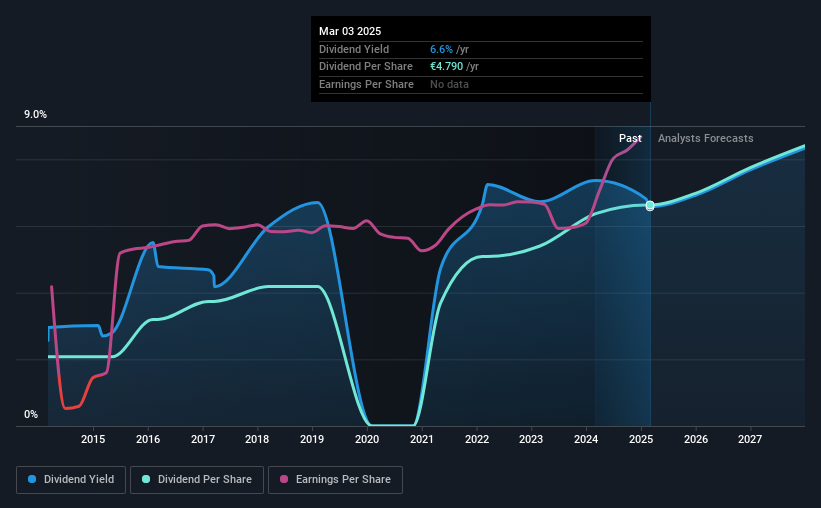The width and height of the screenshot is (821, 508).
Task: Click the tooltip 'No data' value
Action: point(449,84)
